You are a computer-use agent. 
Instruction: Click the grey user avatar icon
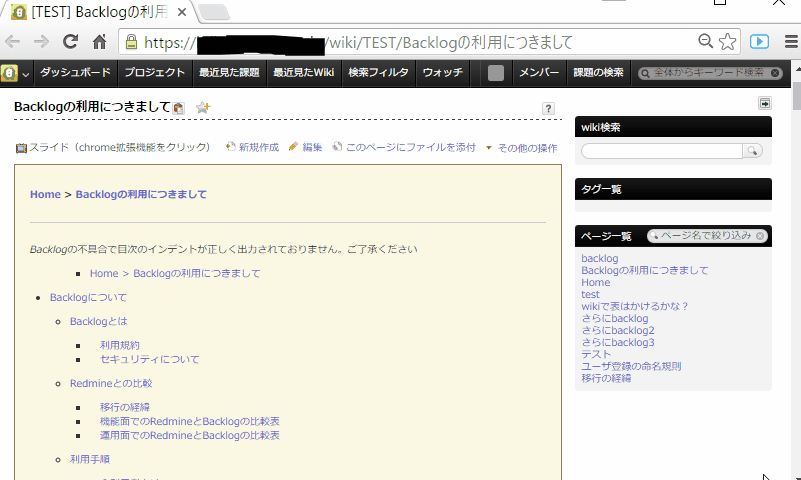pos(496,73)
